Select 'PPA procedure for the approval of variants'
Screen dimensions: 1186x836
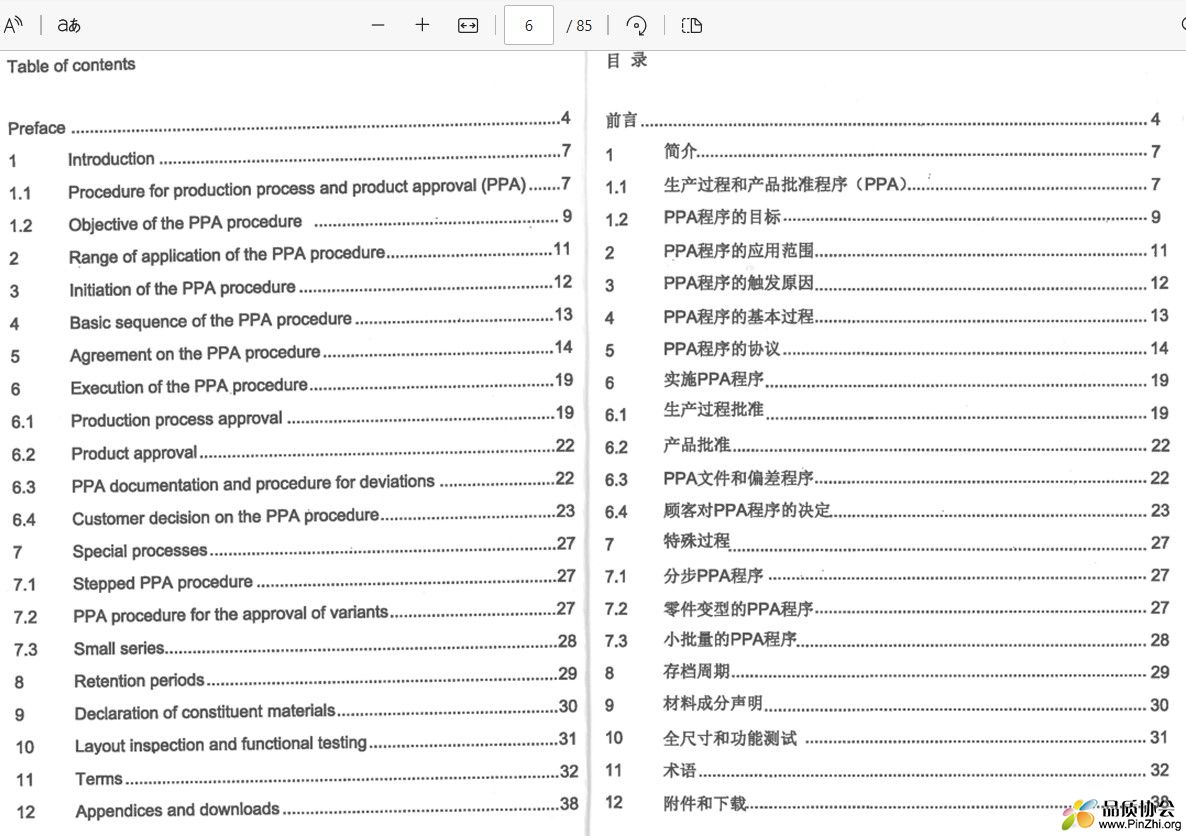tap(231, 614)
